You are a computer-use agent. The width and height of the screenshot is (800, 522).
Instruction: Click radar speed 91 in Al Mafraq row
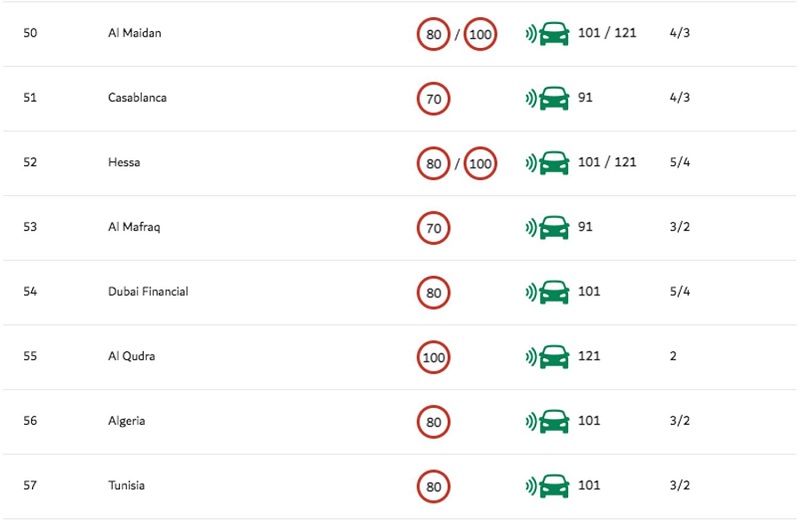[585, 227]
